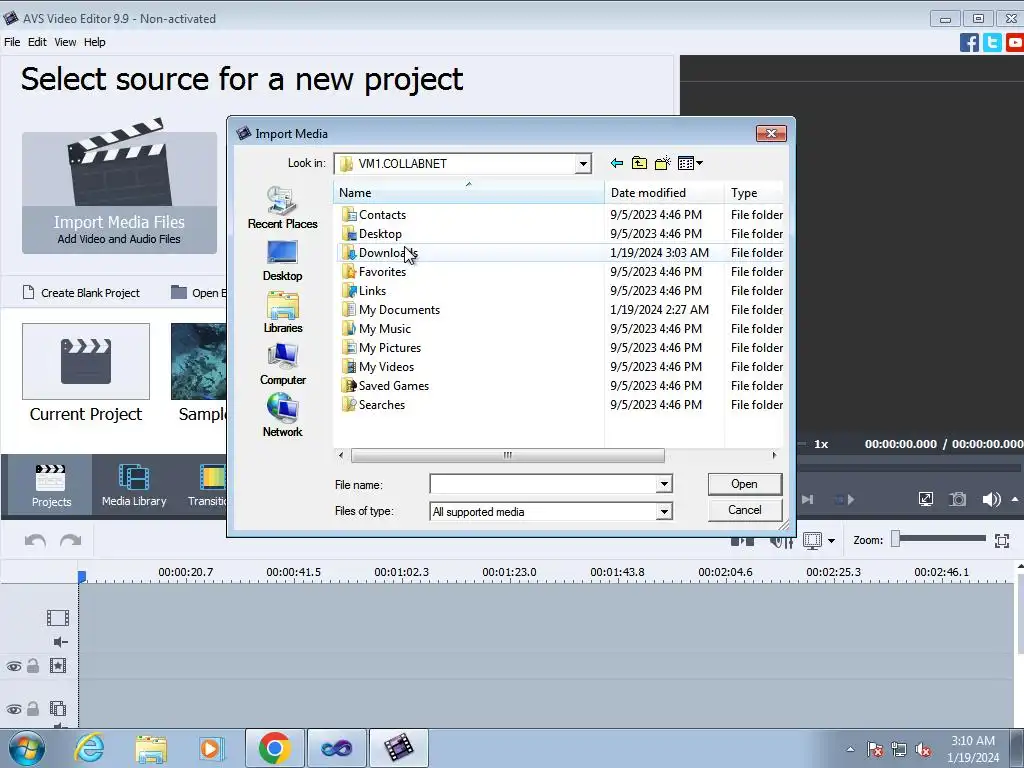Take a snapshot with the camera icon
This screenshot has height=768, width=1024.
(957, 500)
